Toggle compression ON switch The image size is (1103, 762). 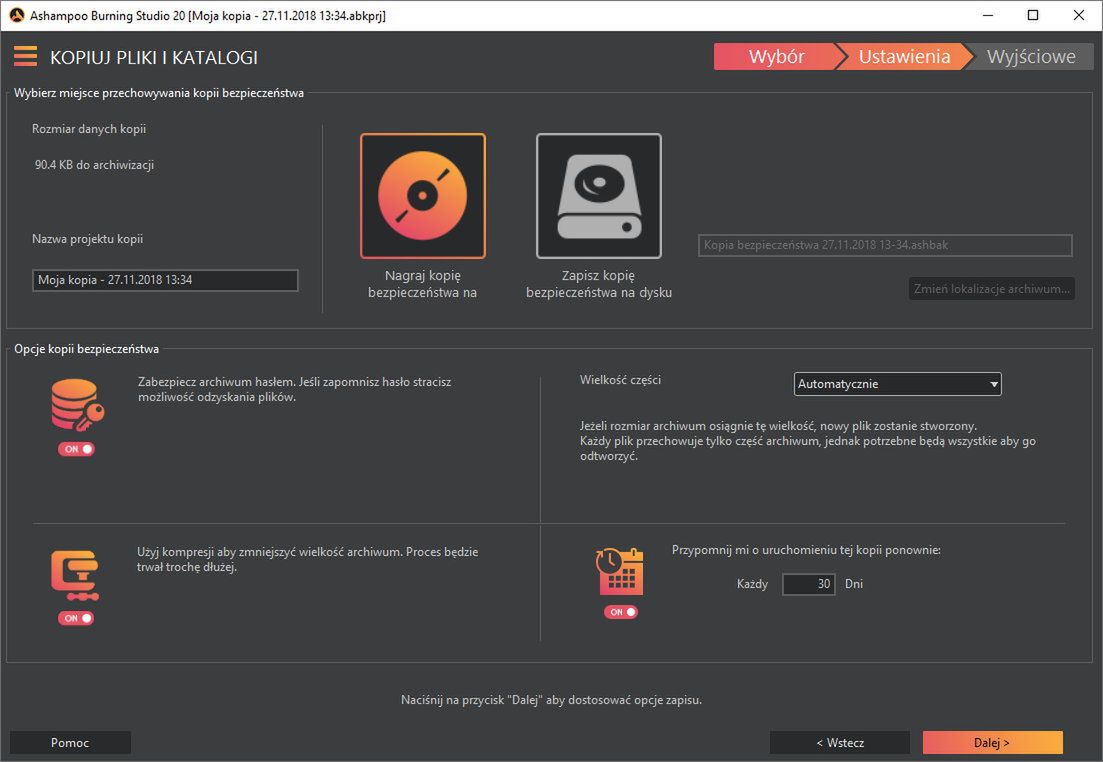76,618
